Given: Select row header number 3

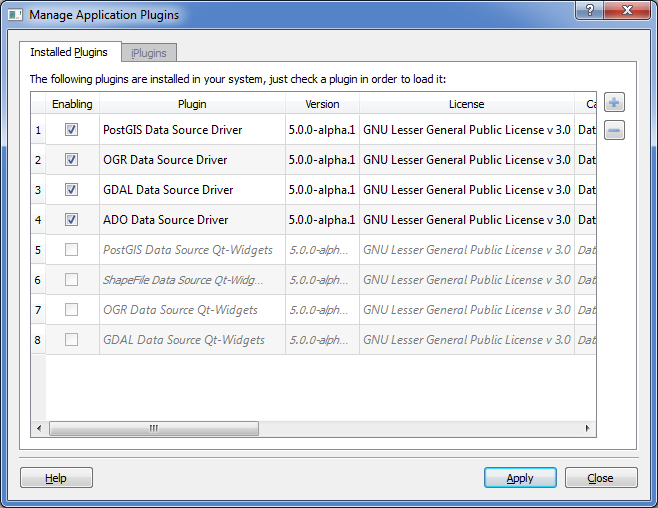Looking at the screenshot, I should click(x=38, y=190).
